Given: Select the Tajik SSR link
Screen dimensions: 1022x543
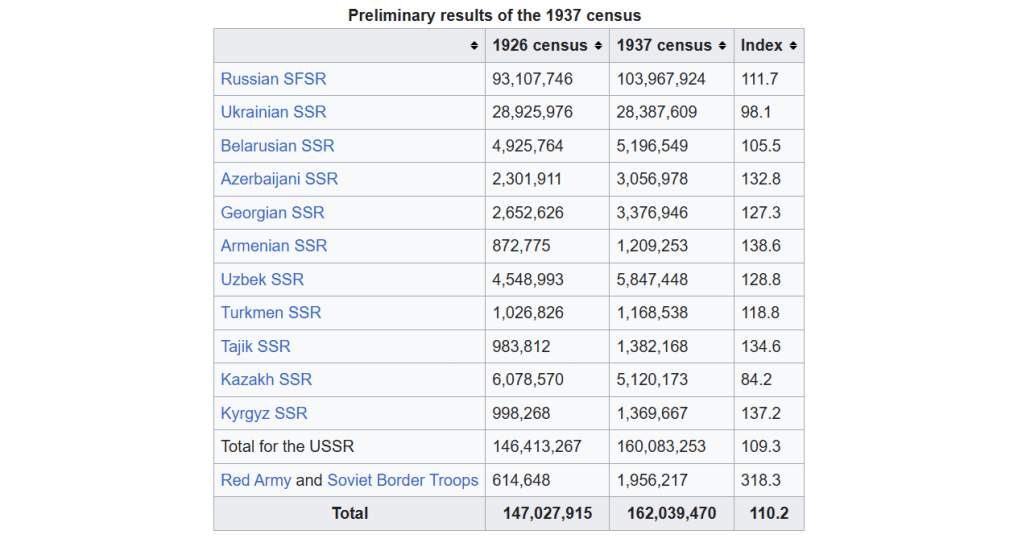Looking at the screenshot, I should click(255, 347).
